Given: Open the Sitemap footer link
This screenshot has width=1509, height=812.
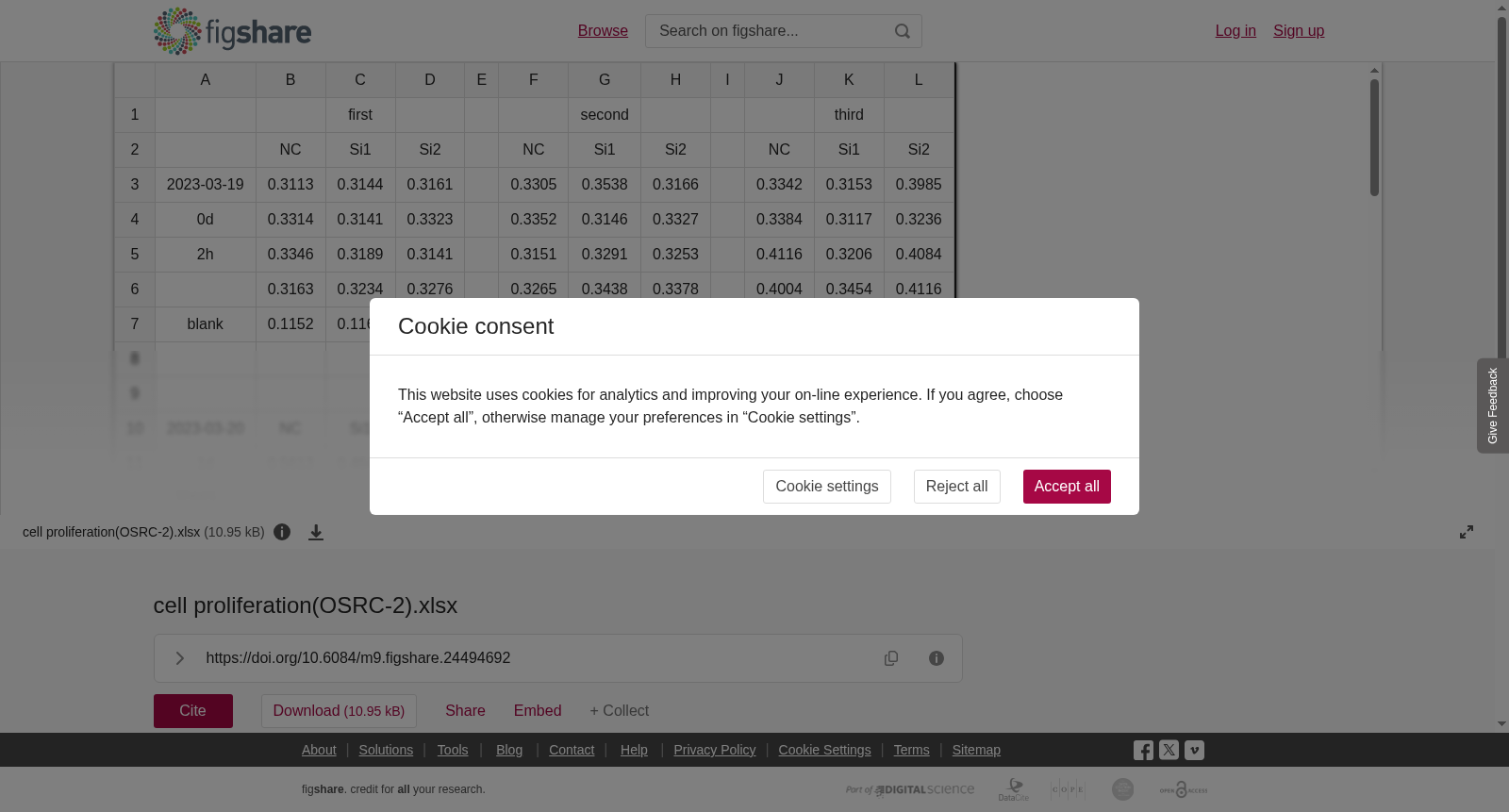Looking at the screenshot, I should click(976, 750).
